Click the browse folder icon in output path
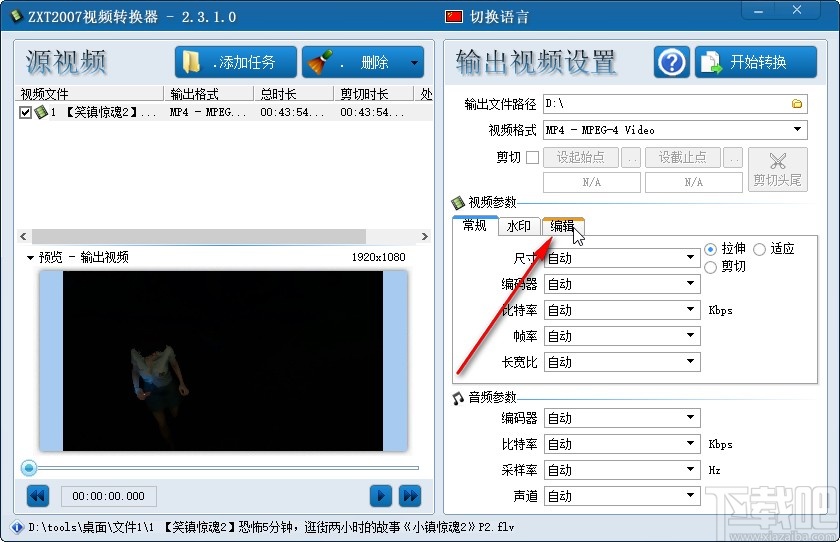The image size is (840, 542). [x=797, y=104]
